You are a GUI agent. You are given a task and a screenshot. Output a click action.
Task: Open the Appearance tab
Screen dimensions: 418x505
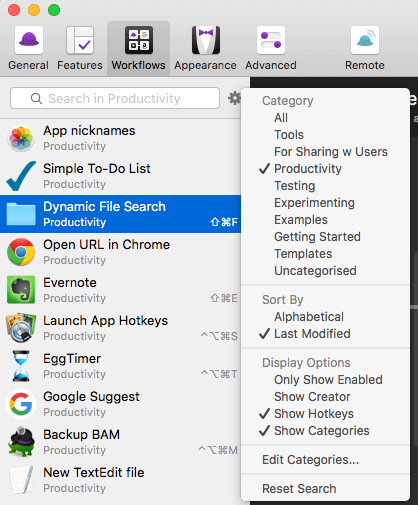[205, 49]
